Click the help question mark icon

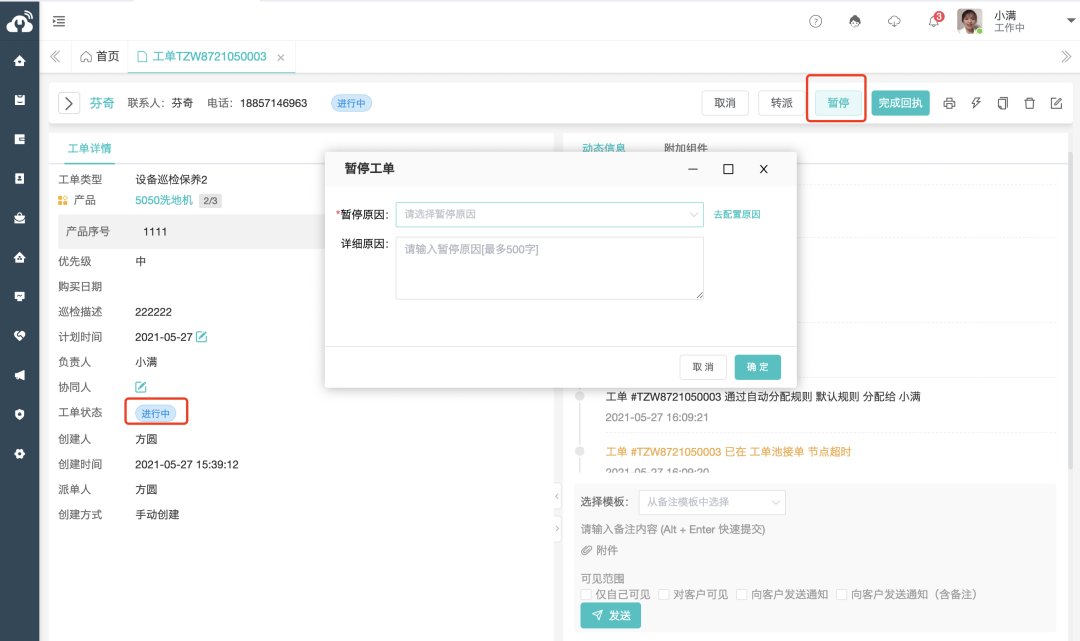tap(815, 21)
